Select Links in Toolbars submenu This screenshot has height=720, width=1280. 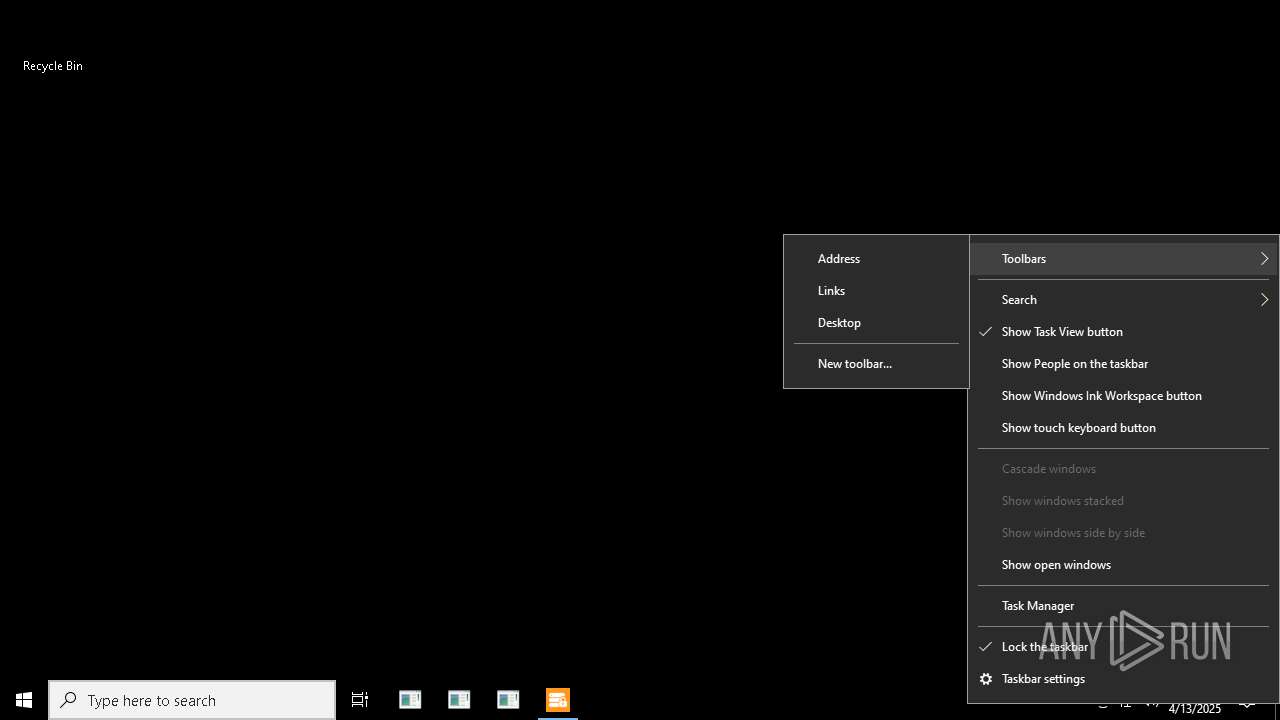coord(876,291)
